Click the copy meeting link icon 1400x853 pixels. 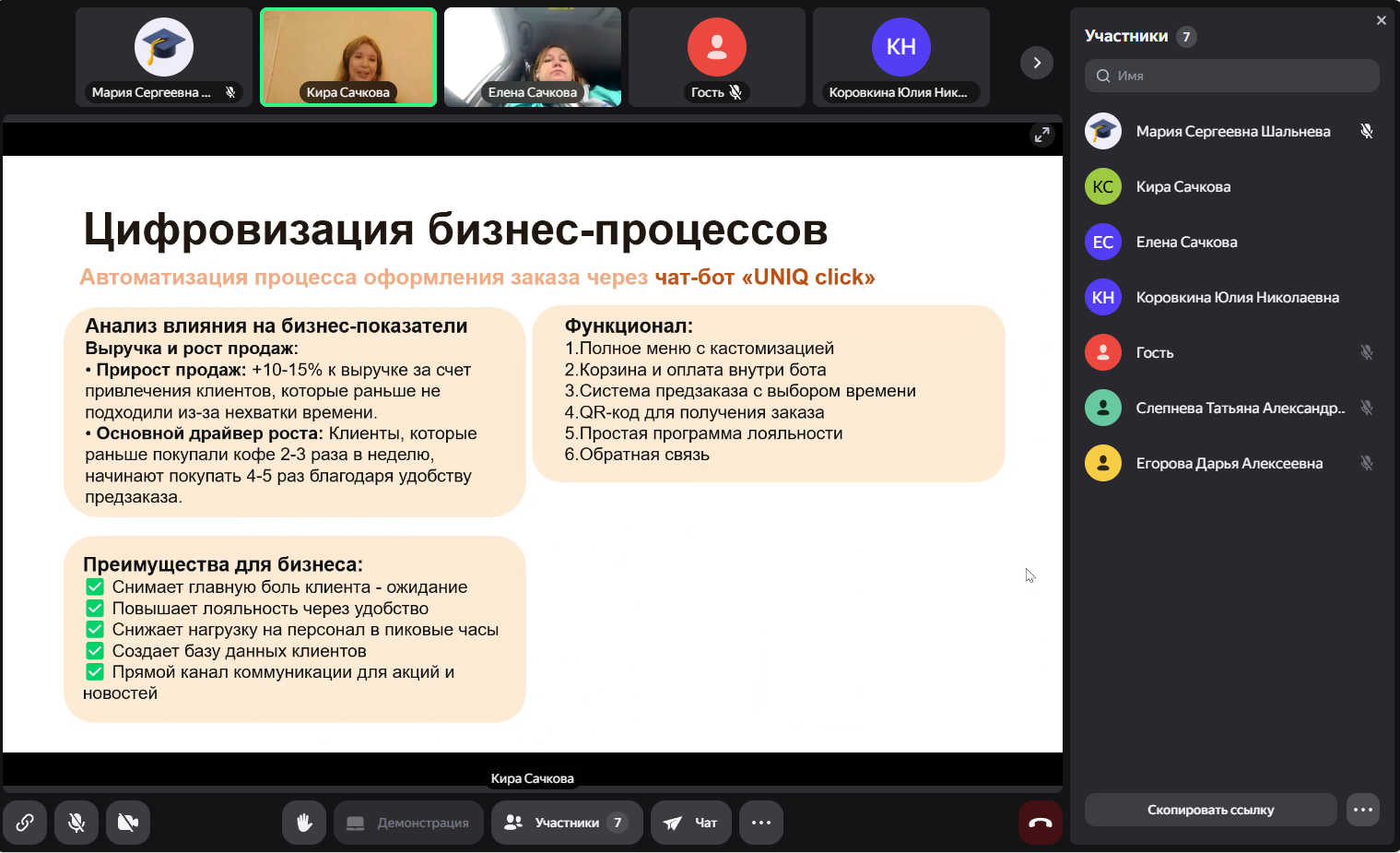click(x=25, y=823)
